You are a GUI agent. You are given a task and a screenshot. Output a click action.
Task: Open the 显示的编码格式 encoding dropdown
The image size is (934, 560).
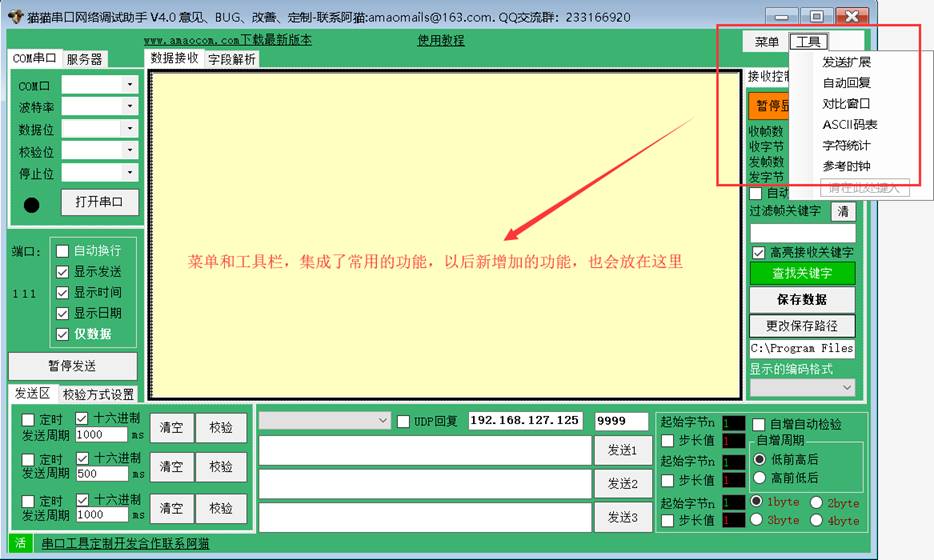[846, 387]
